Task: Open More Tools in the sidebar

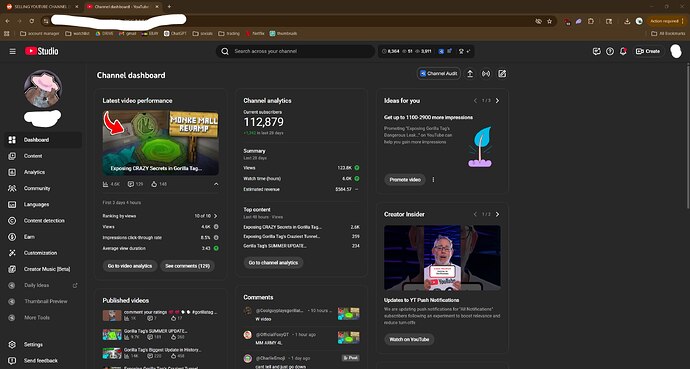Action: coord(43,318)
